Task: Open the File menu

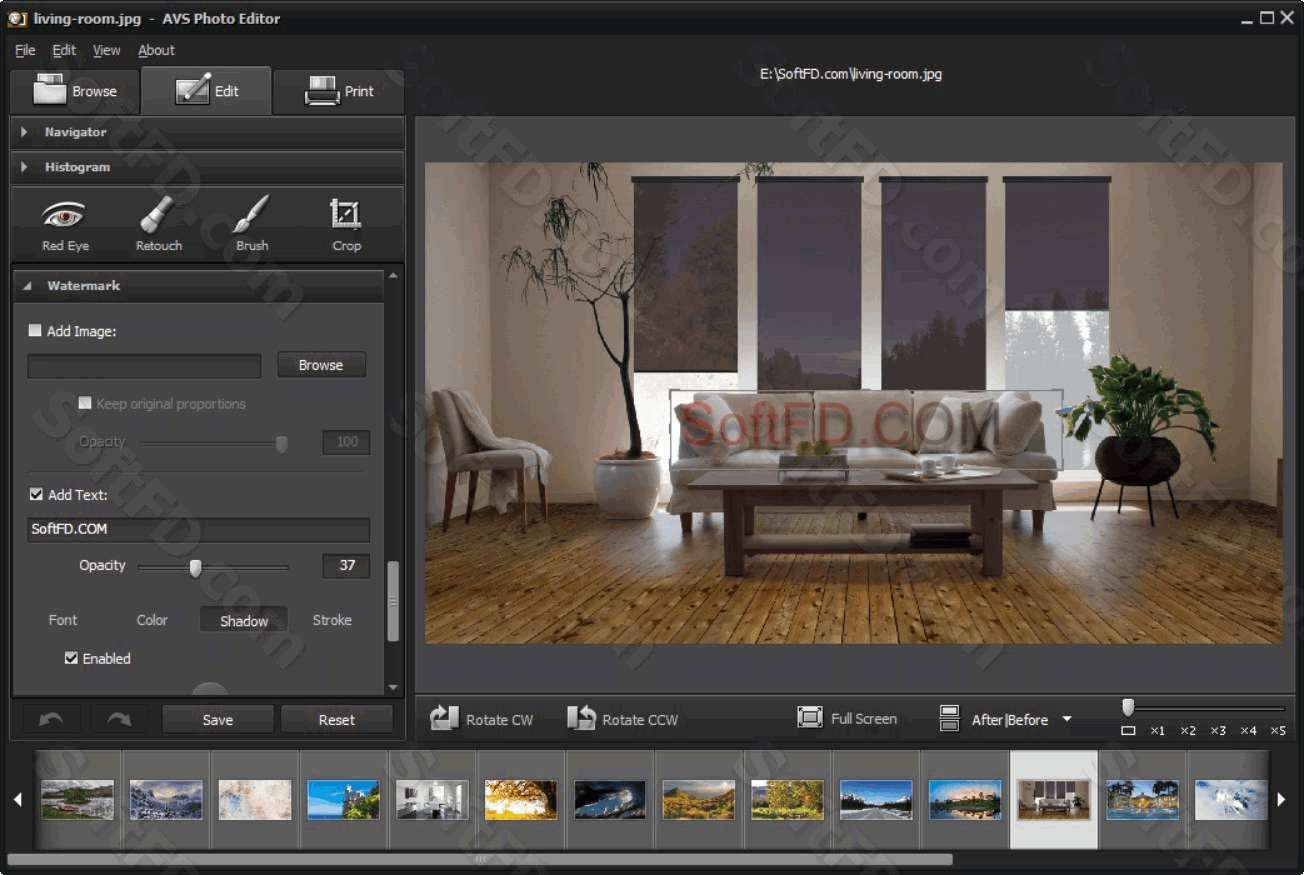Action: (x=25, y=50)
